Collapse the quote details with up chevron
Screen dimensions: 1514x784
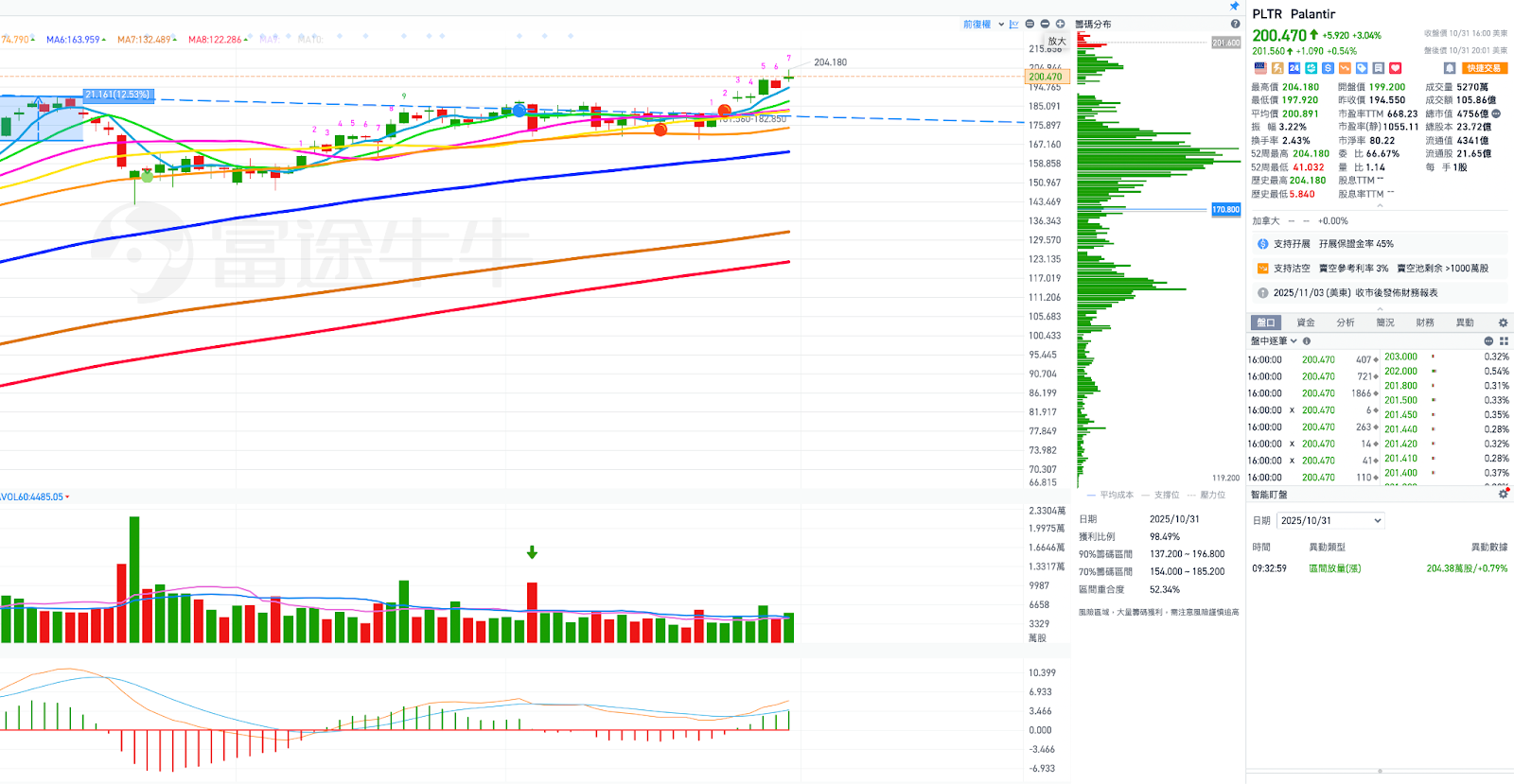[1380, 205]
